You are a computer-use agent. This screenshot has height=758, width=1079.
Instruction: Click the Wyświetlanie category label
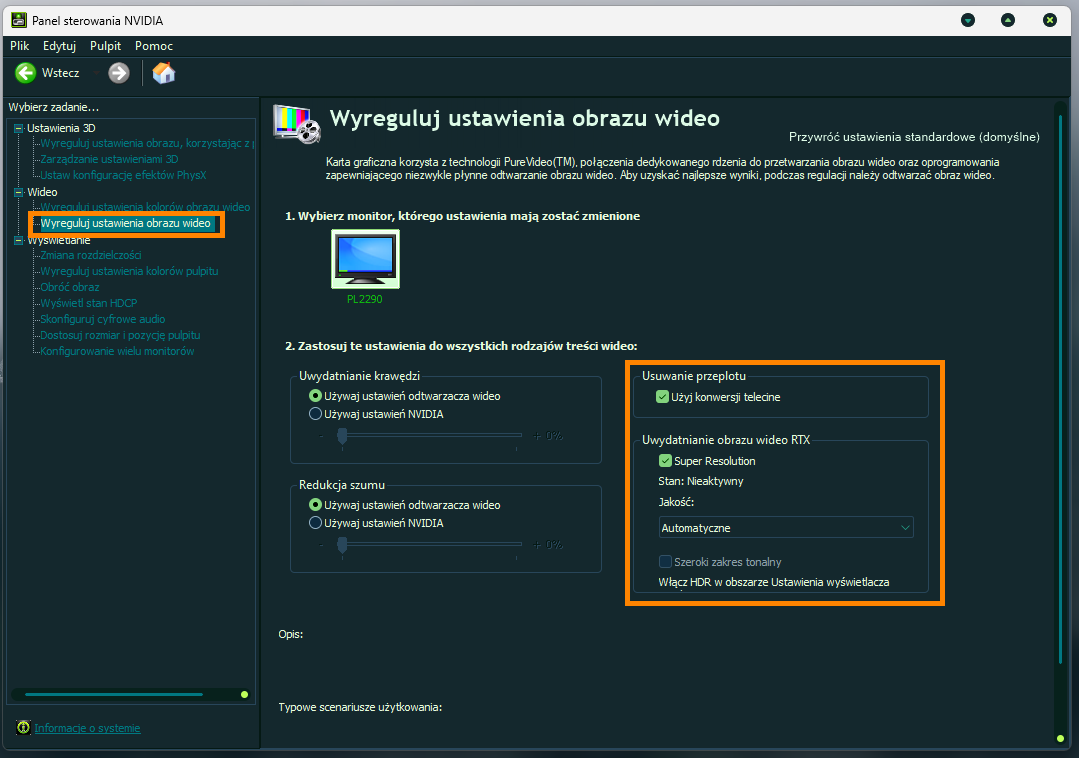[x=58, y=240]
